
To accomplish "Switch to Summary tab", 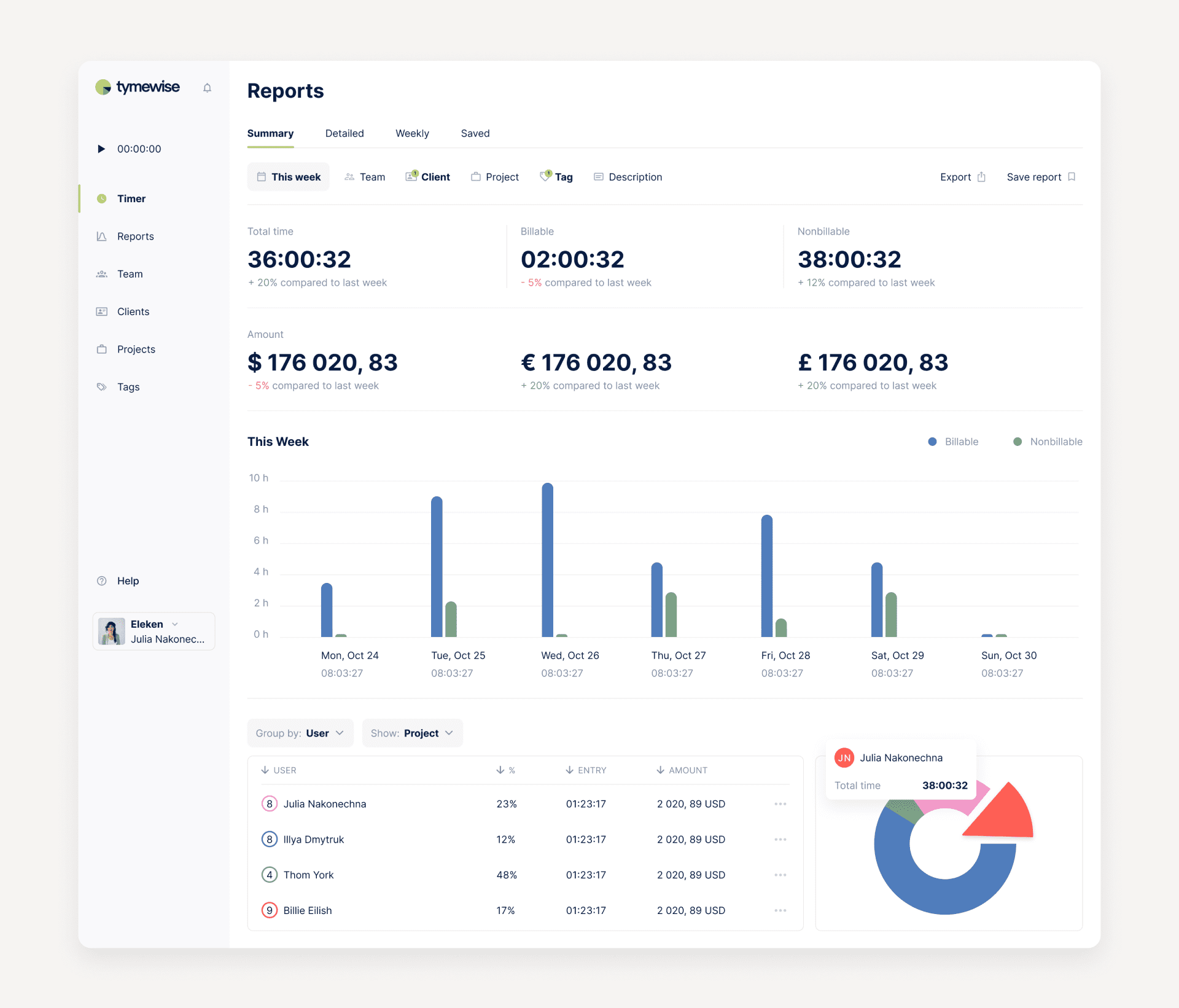I will point(270,133).
